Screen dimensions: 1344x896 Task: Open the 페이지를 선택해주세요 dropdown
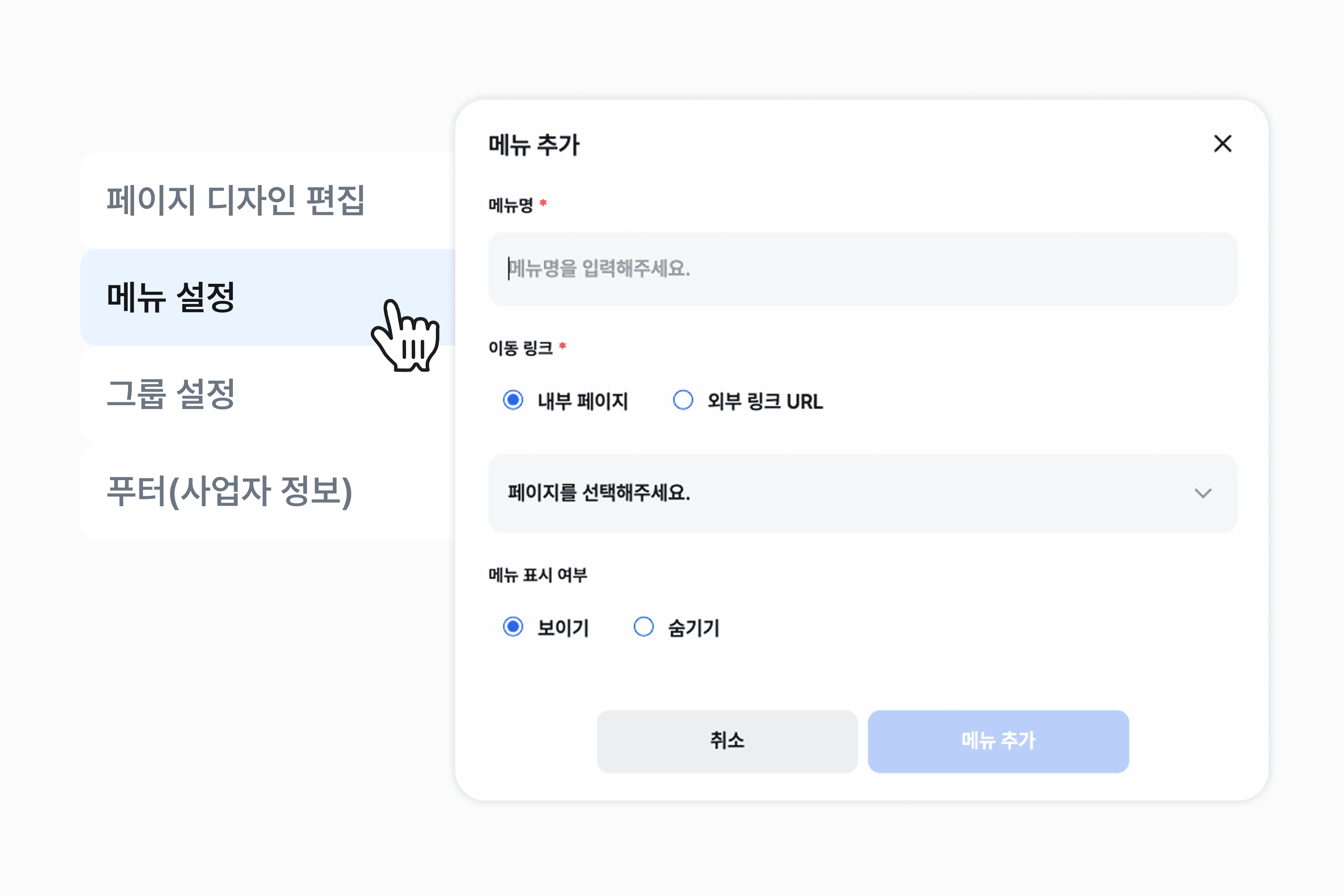tap(863, 493)
